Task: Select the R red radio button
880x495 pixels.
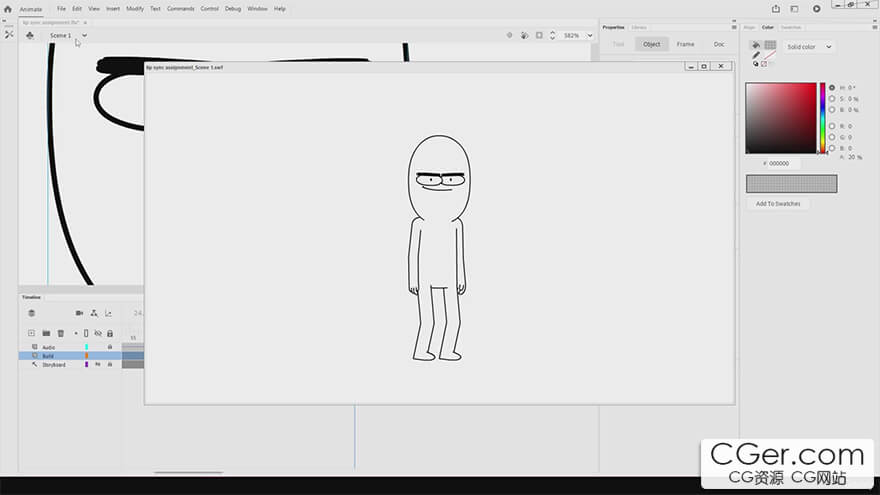Action: [832, 126]
